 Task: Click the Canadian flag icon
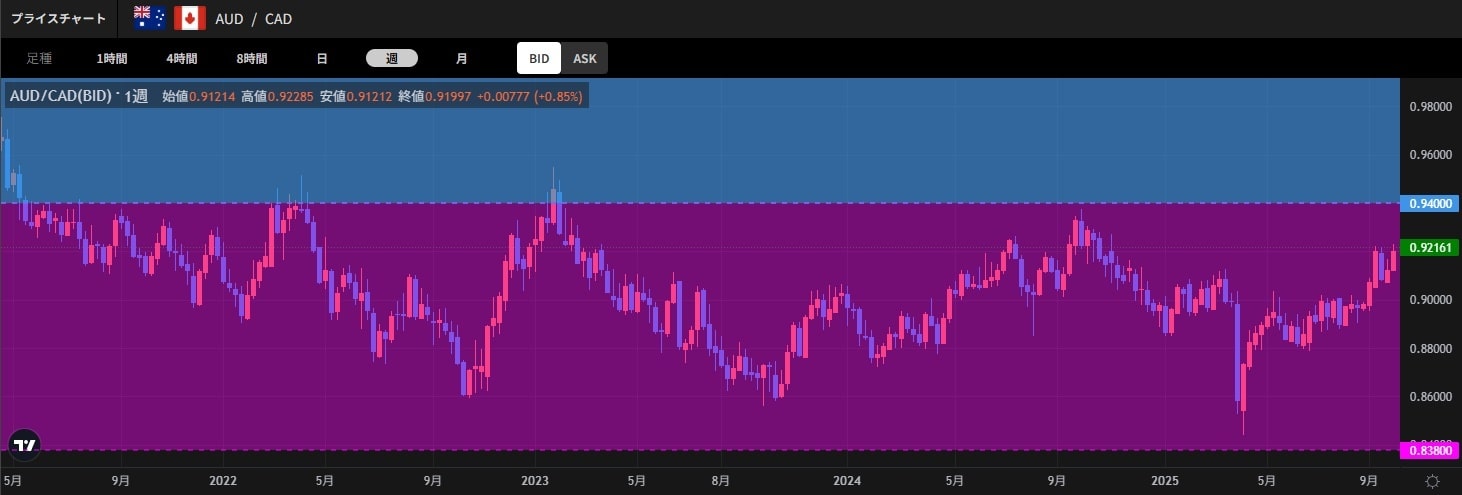[189, 18]
